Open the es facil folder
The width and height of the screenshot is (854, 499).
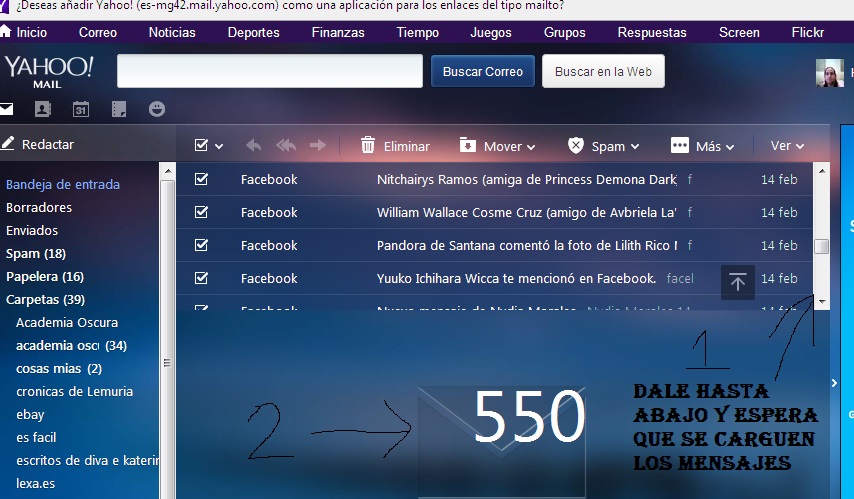(x=36, y=437)
